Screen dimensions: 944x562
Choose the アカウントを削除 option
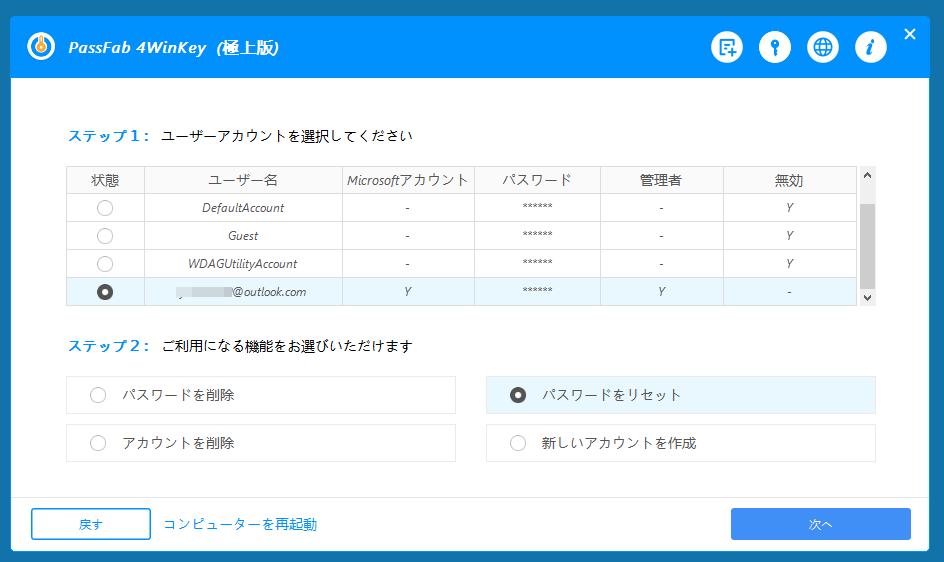click(98, 443)
